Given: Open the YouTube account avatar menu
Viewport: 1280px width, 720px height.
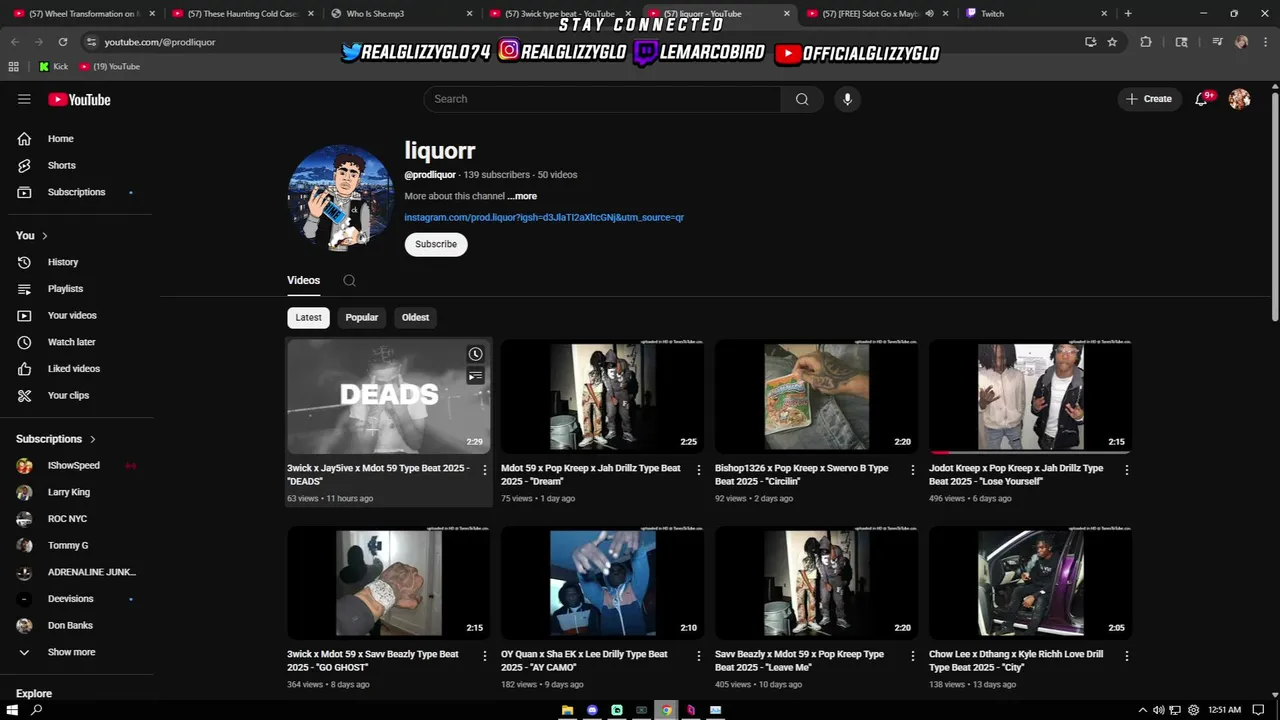Looking at the screenshot, I should [1239, 99].
